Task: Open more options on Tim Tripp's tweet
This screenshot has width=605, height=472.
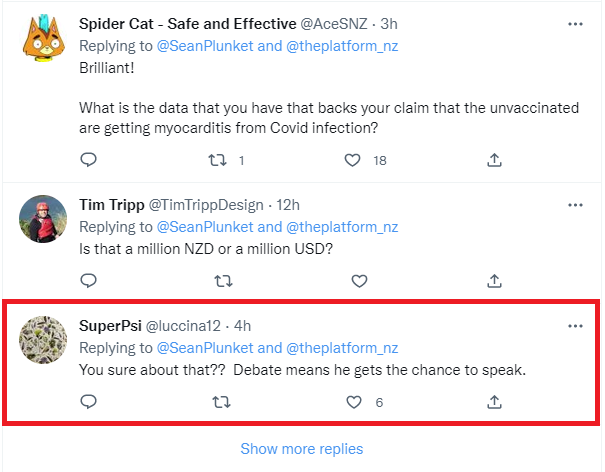Action: point(575,205)
